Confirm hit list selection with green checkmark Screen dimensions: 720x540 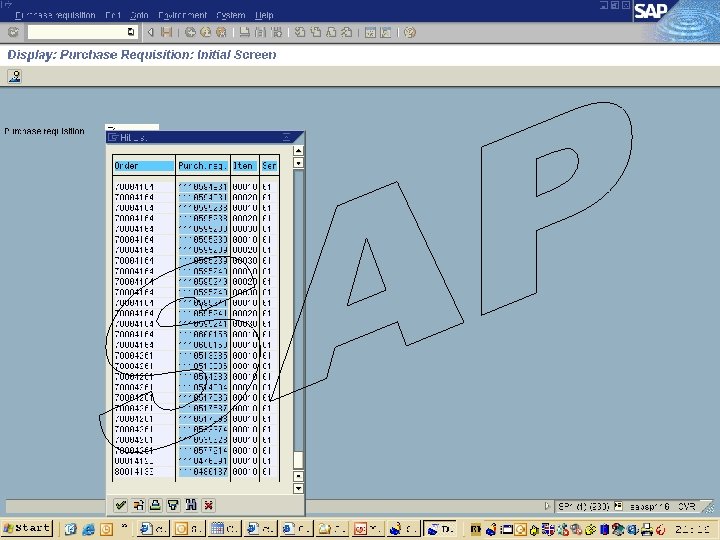point(120,506)
